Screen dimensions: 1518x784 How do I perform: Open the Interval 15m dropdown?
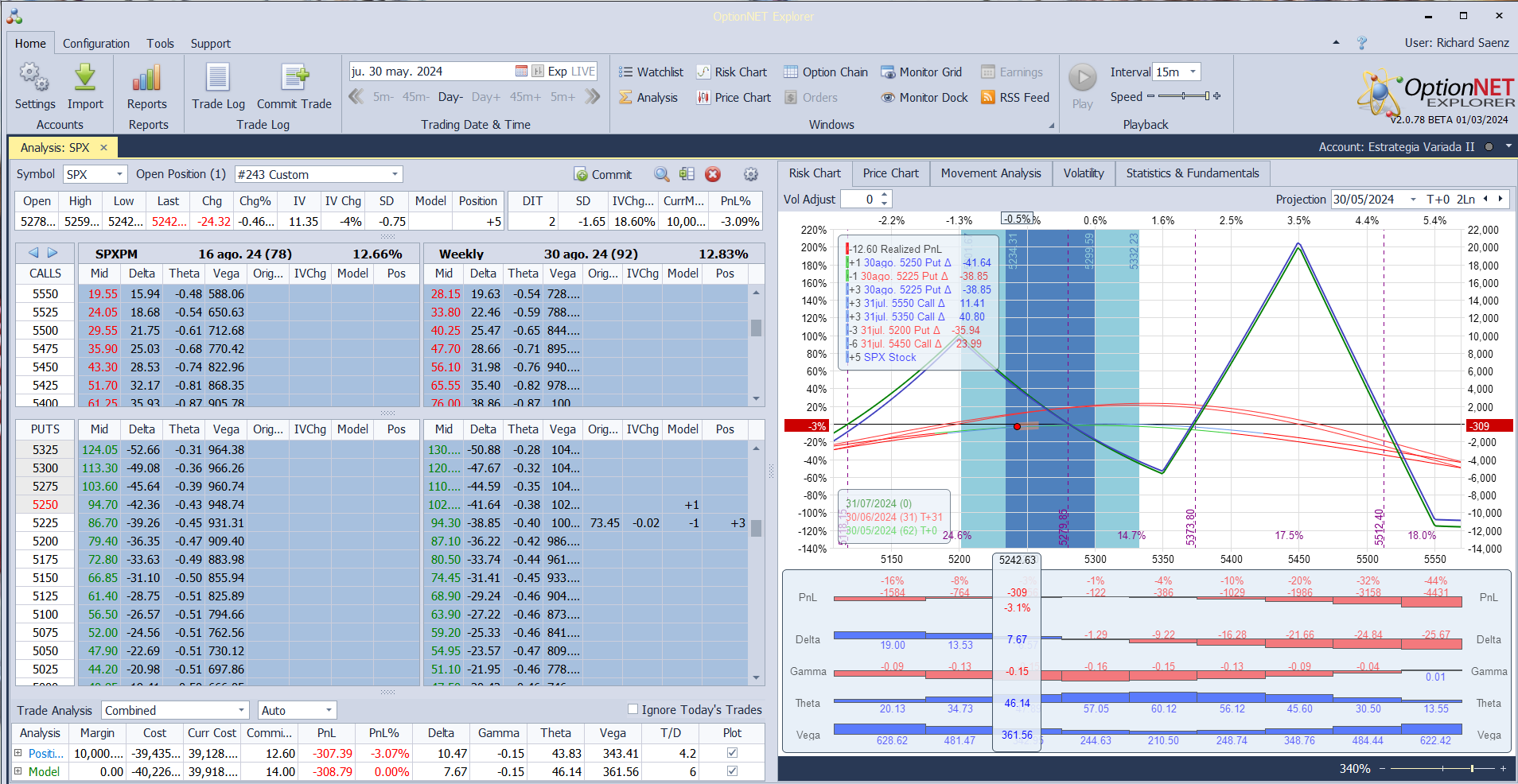click(x=1193, y=72)
